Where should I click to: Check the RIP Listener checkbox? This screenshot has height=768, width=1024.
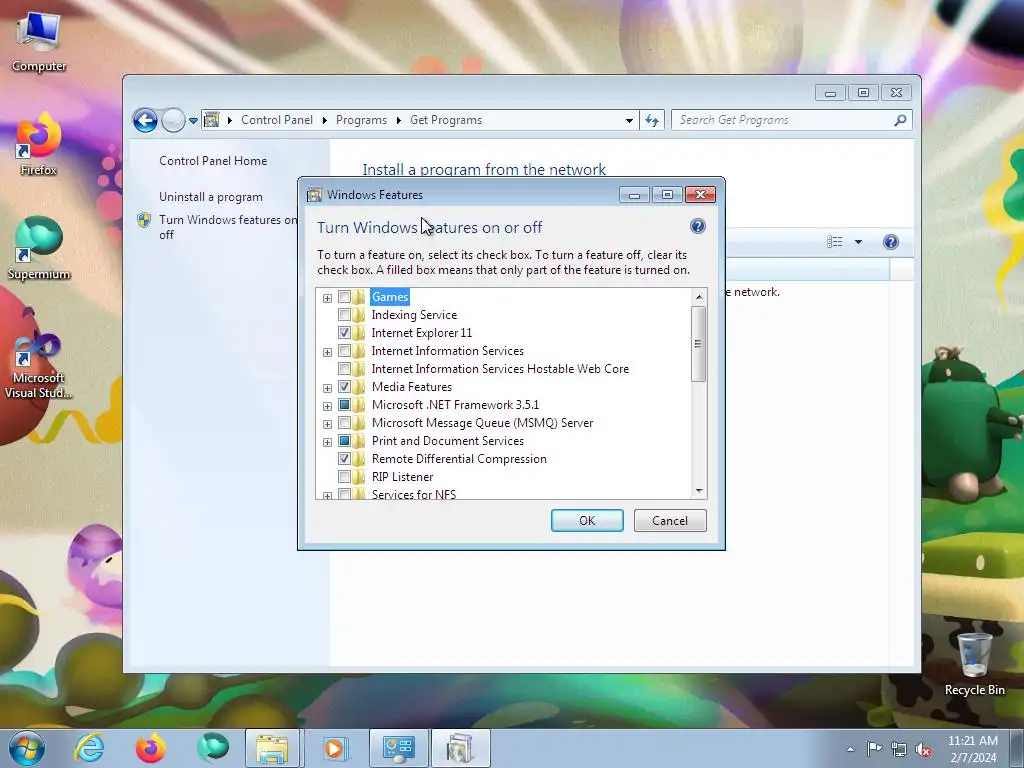coord(344,477)
